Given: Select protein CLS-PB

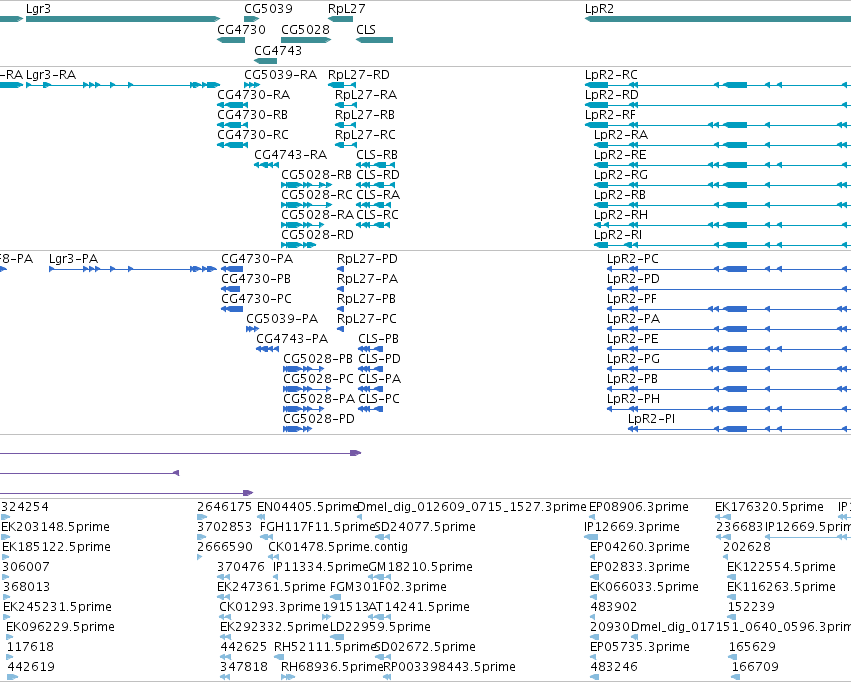Looking at the screenshot, I should [x=378, y=339].
